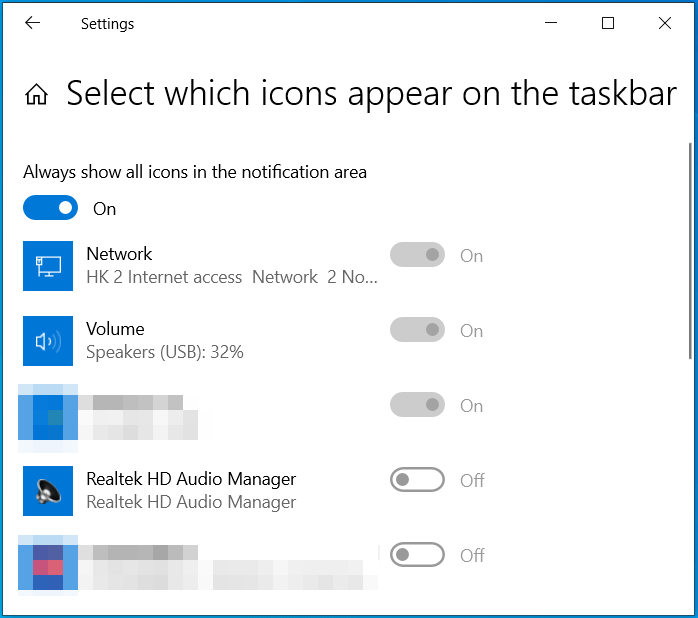This screenshot has height=618, width=698.
Task: Toggle the switch below the Volume row
Action: tap(418, 405)
